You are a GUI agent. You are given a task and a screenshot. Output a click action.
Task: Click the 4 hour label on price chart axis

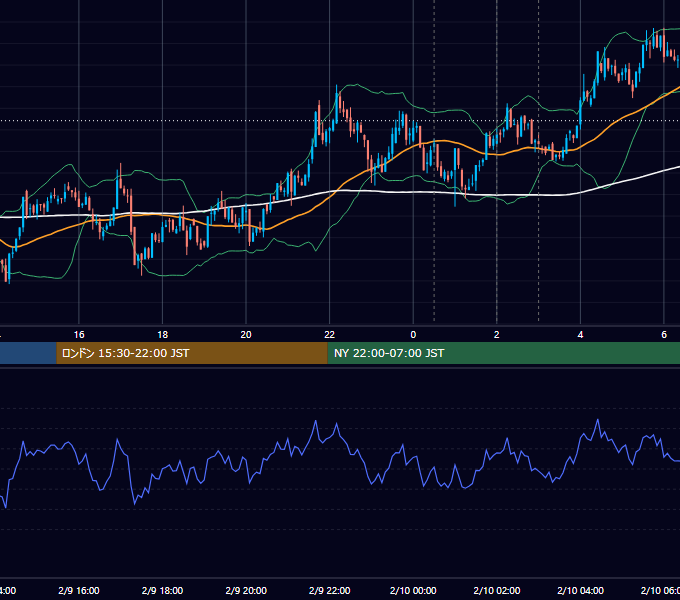click(580, 335)
